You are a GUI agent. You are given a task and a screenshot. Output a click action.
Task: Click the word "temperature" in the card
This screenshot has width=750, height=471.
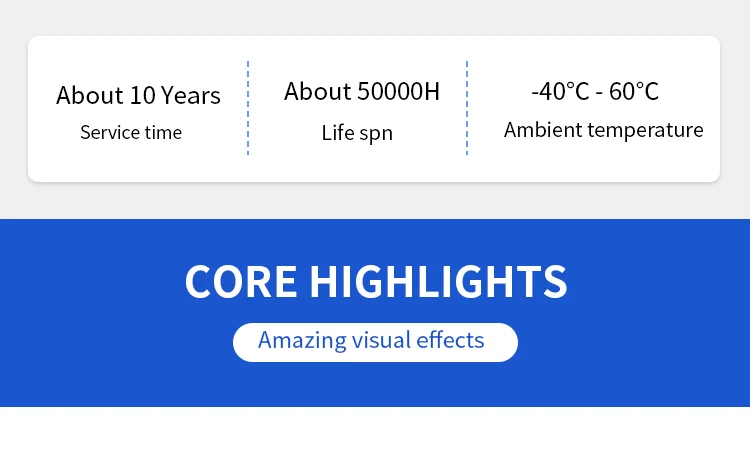coord(645,130)
